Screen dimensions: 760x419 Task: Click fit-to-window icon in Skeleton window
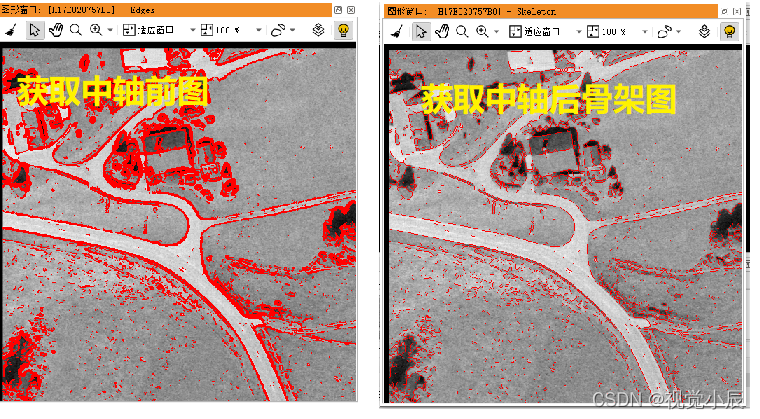click(x=515, y=32)
